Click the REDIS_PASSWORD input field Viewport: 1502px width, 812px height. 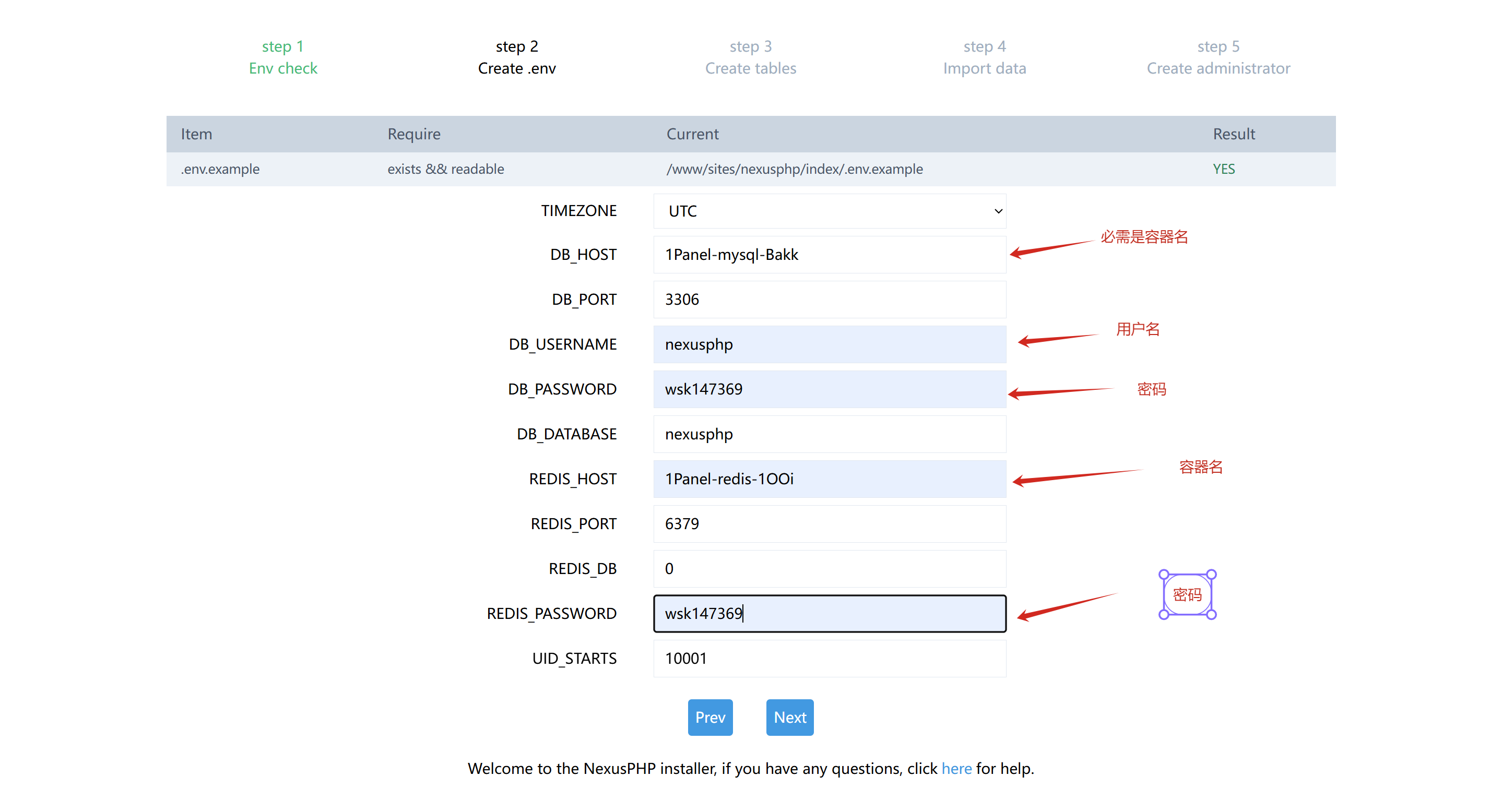[829, 614]
